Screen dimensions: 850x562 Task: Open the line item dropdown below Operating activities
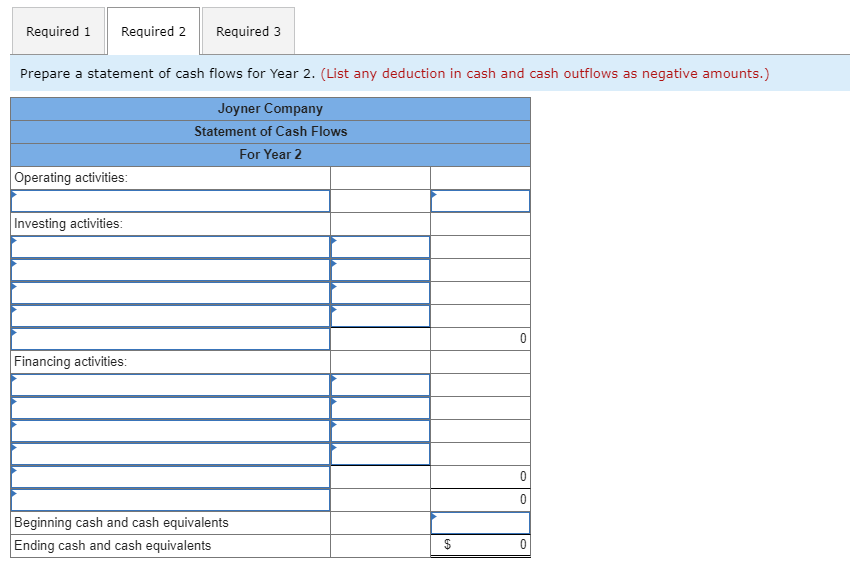[x=170, y=201]
